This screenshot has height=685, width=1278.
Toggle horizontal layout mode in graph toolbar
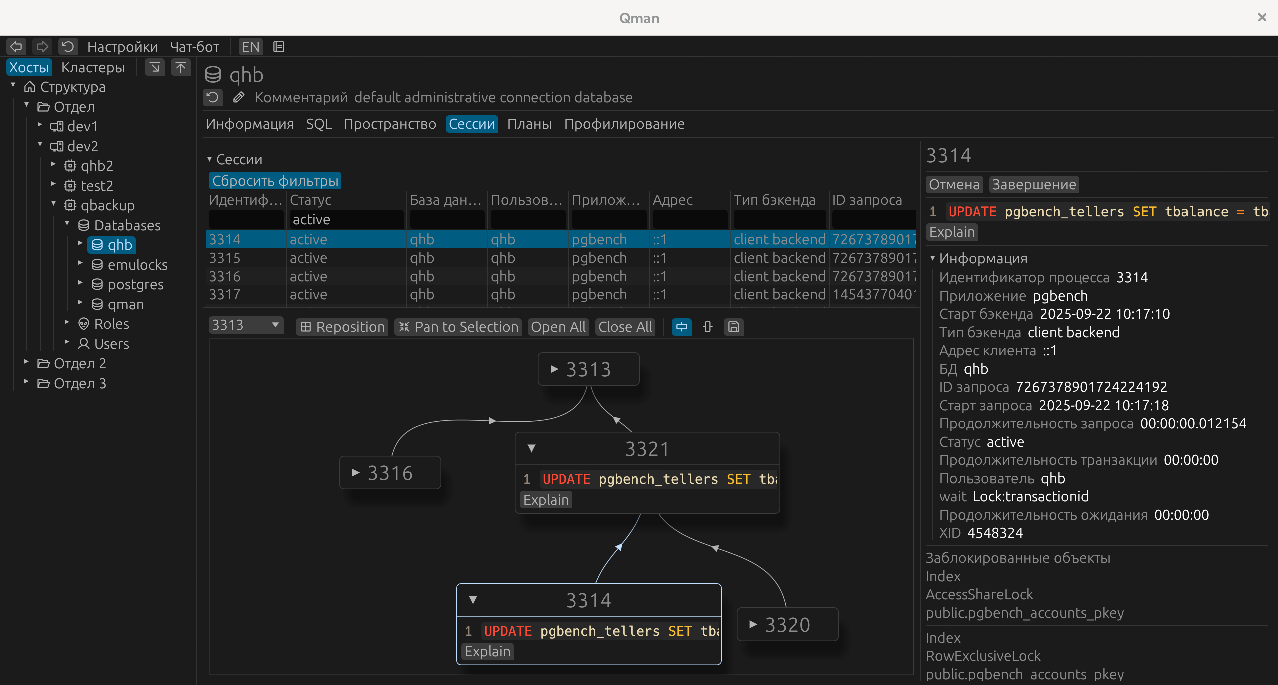(x=682, y=327)
